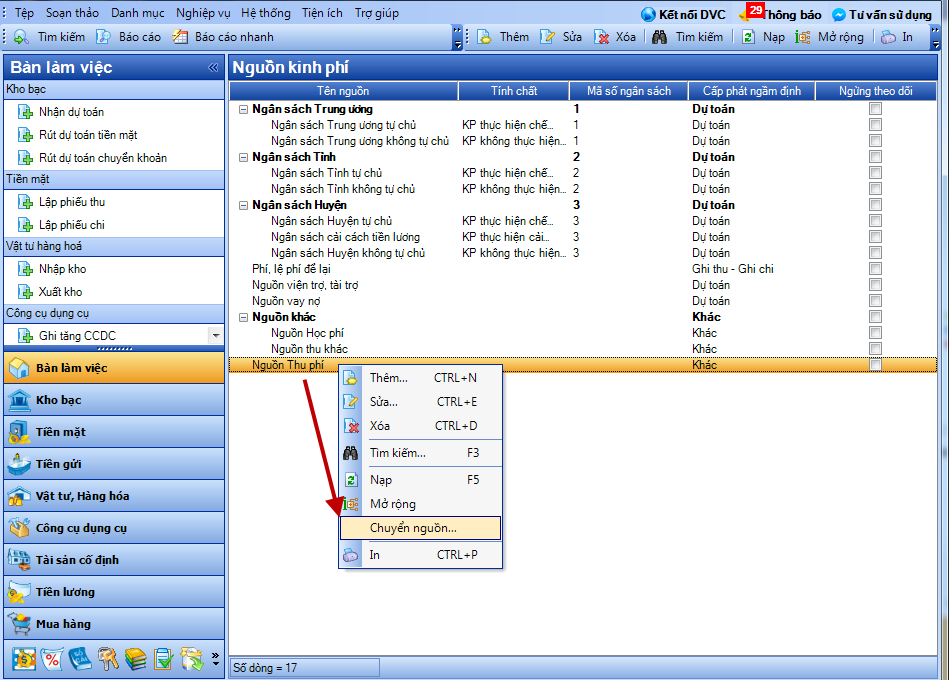Sort by Mã số ngân sách column header
Viewport: 949px width, 680px height.
pos(629,91)
